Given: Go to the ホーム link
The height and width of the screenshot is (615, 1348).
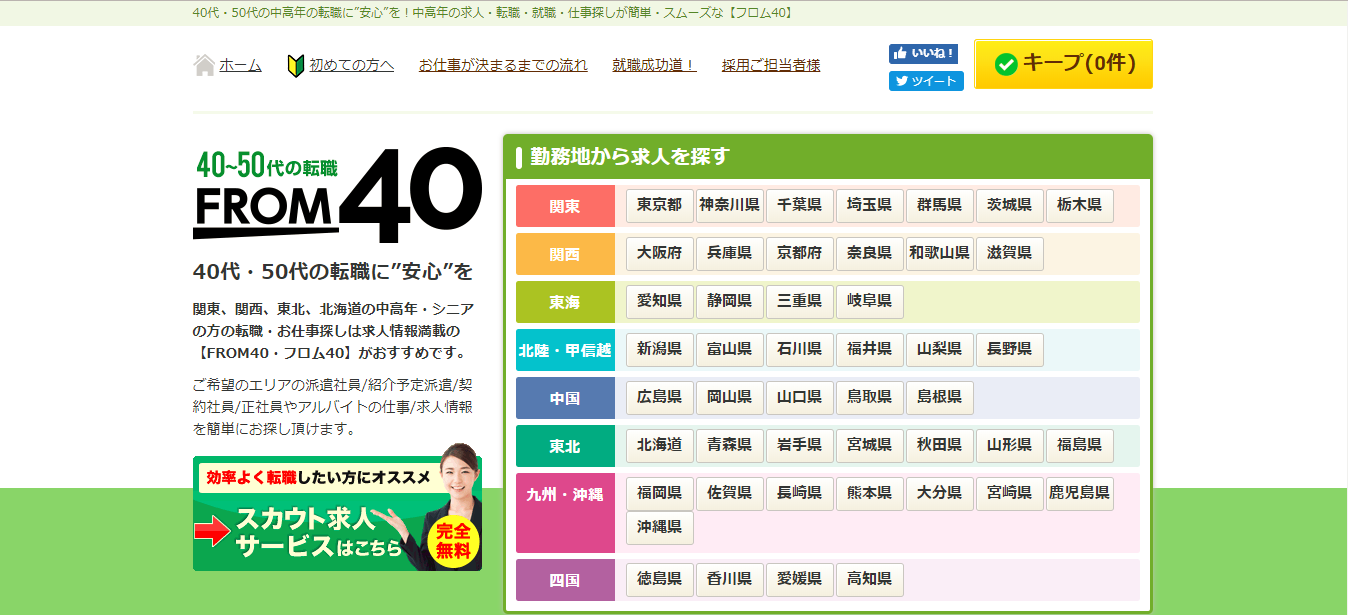Looking at the screenshot, I should [x=240, y=65].
